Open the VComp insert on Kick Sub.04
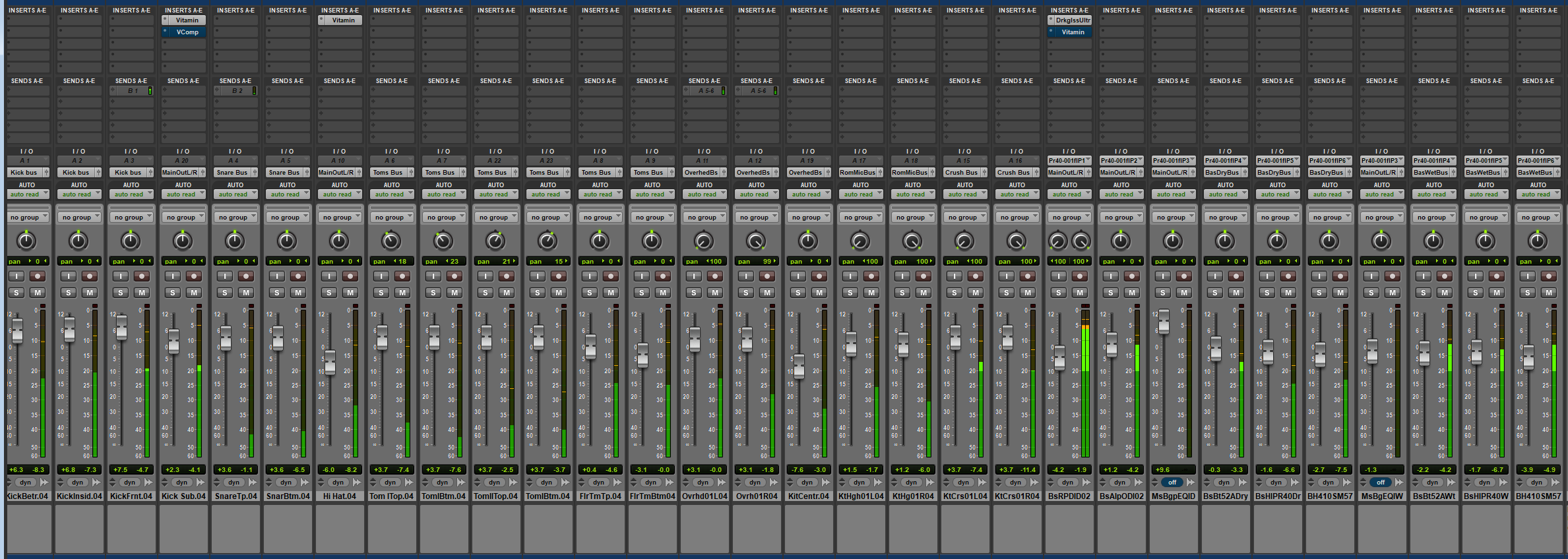 coord(187,32)
